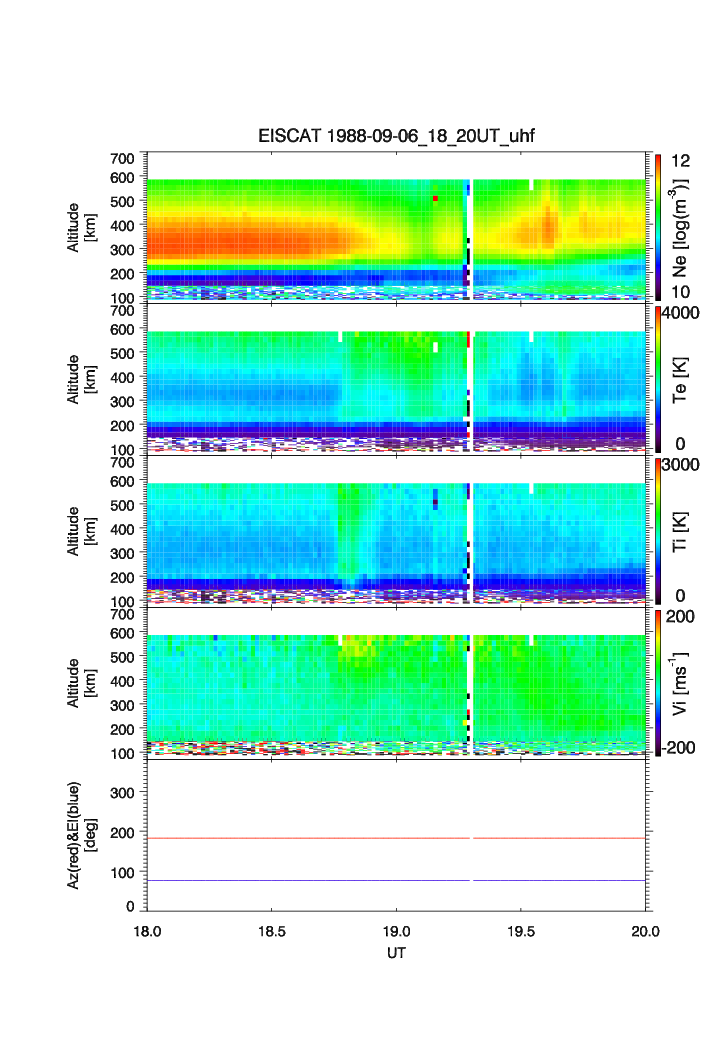Click the Ne electron density colorbar
This screenshot has width=708, height=1063.
pos(658,226)
